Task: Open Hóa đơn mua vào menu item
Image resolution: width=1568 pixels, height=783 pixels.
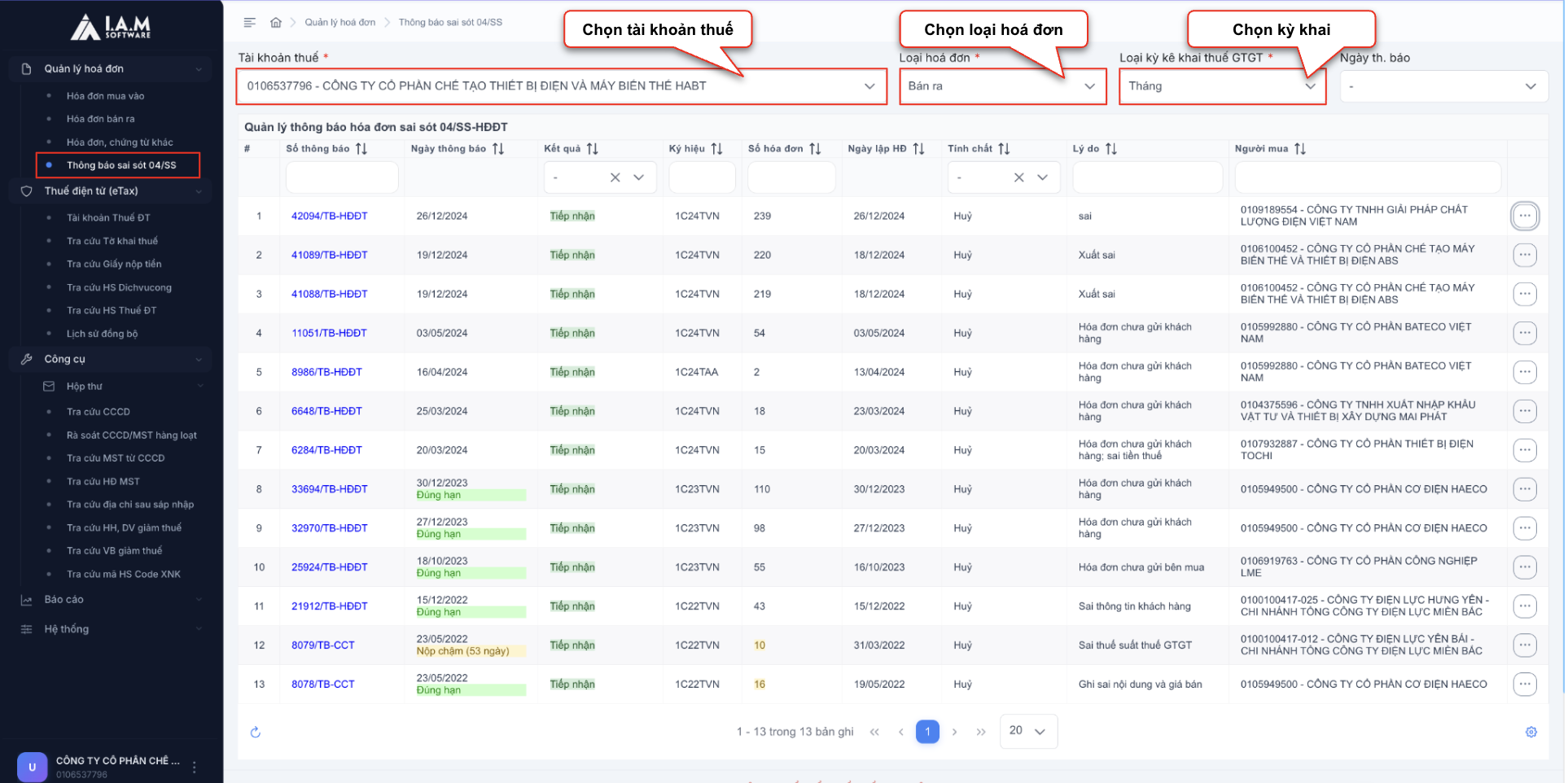Action: [x=105, y=96]
